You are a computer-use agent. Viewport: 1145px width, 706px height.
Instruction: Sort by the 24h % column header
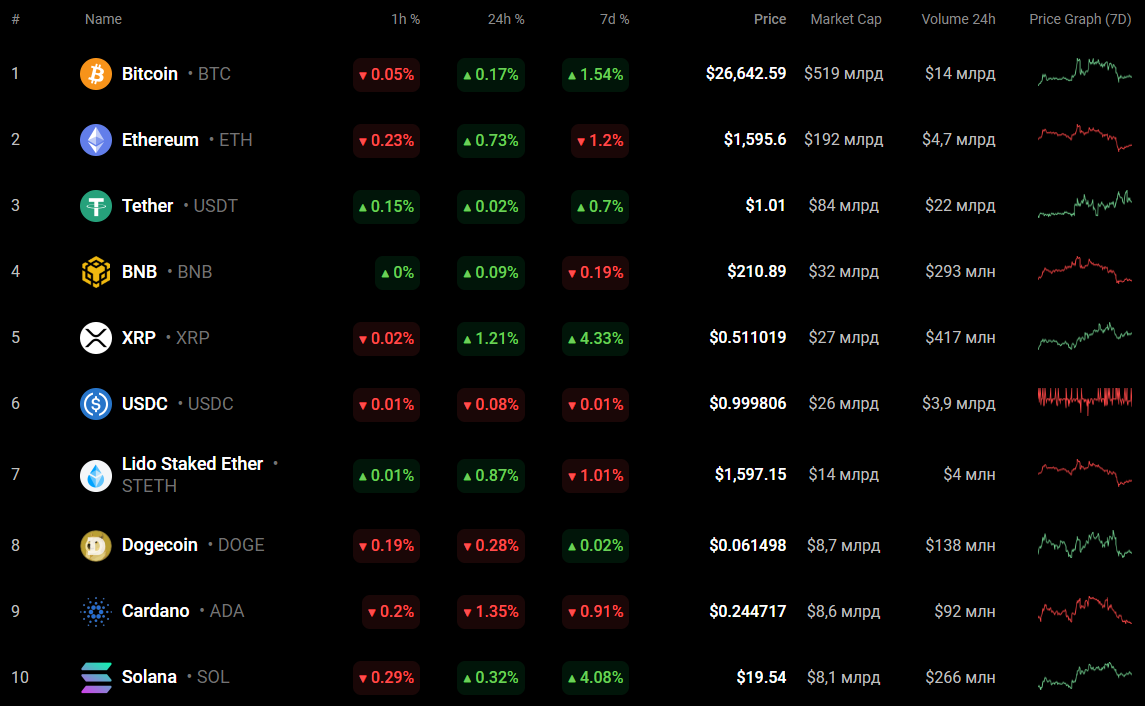tap(505, 19)
